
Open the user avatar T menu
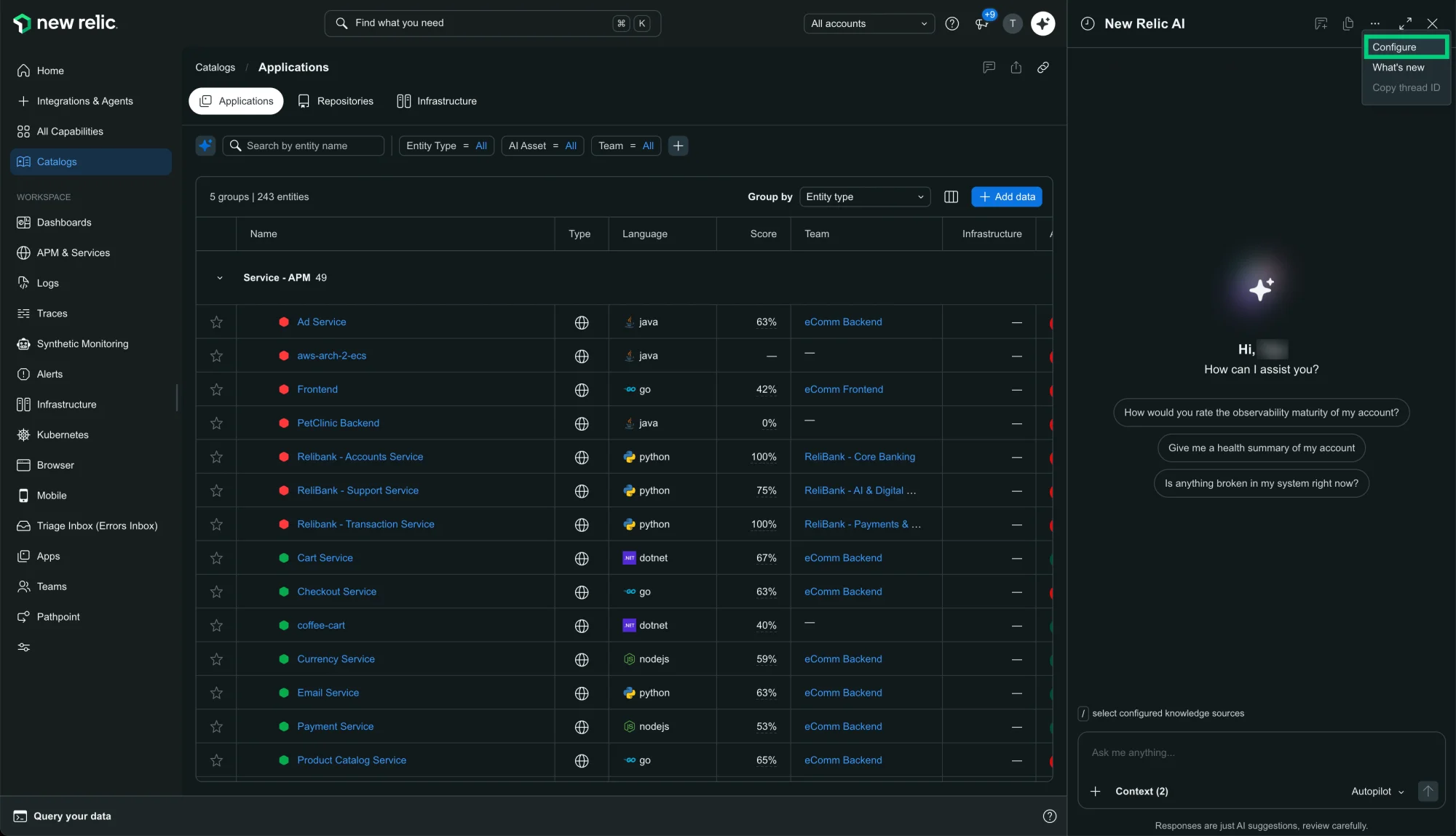(x=1013, y=23)
